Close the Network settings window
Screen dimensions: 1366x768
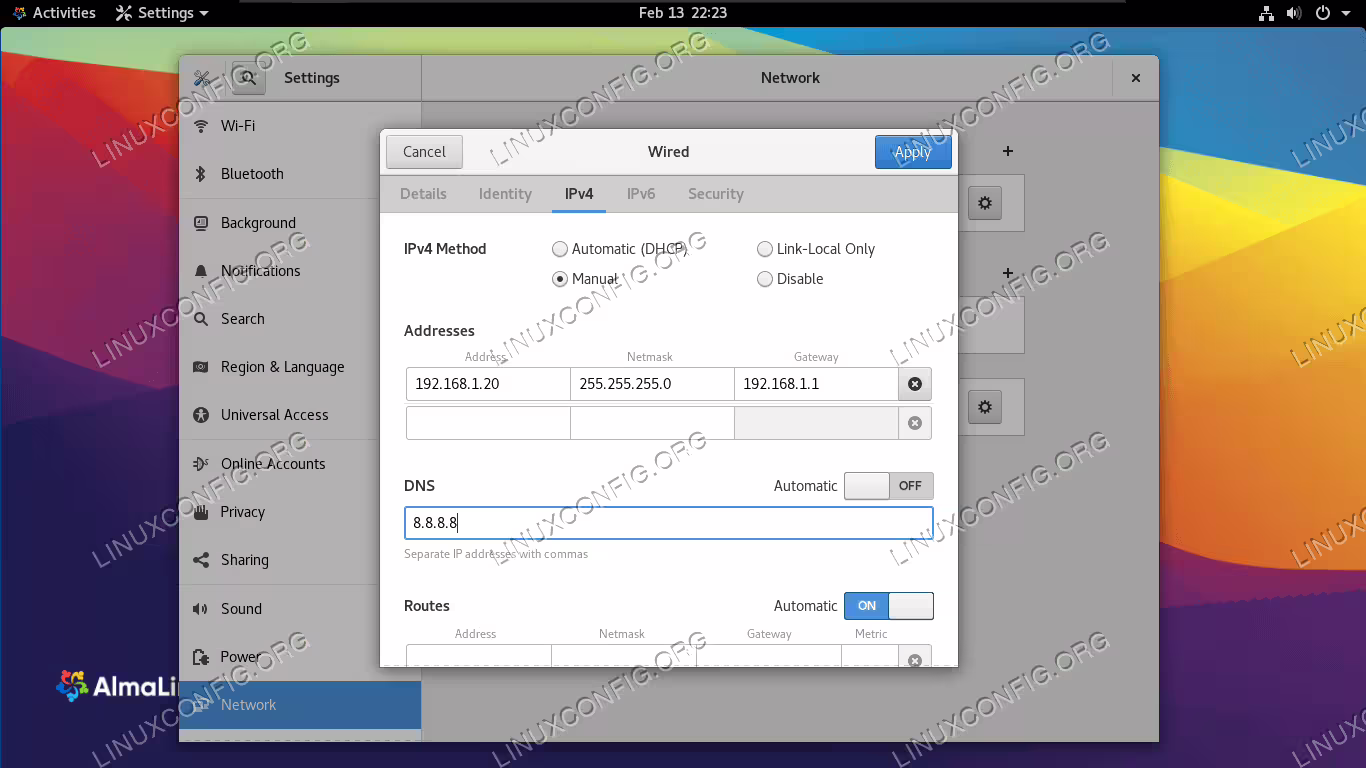click(1136, 78)
